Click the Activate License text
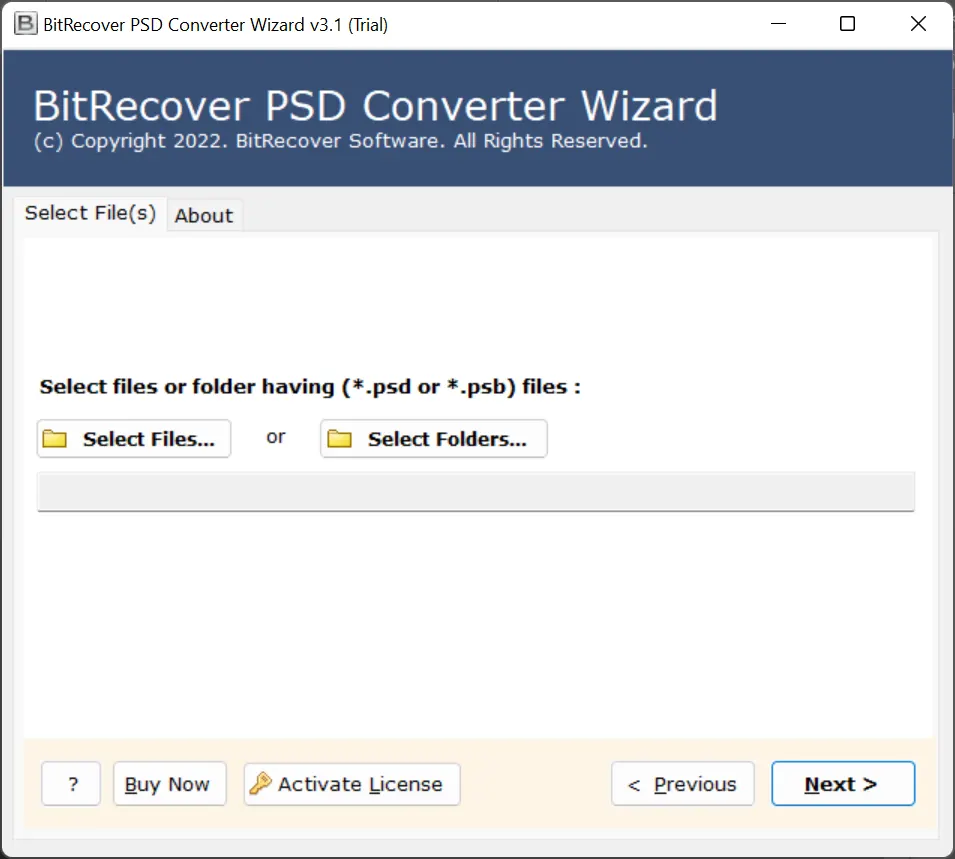This screenshot has height=859, width=955. (360, 784)
